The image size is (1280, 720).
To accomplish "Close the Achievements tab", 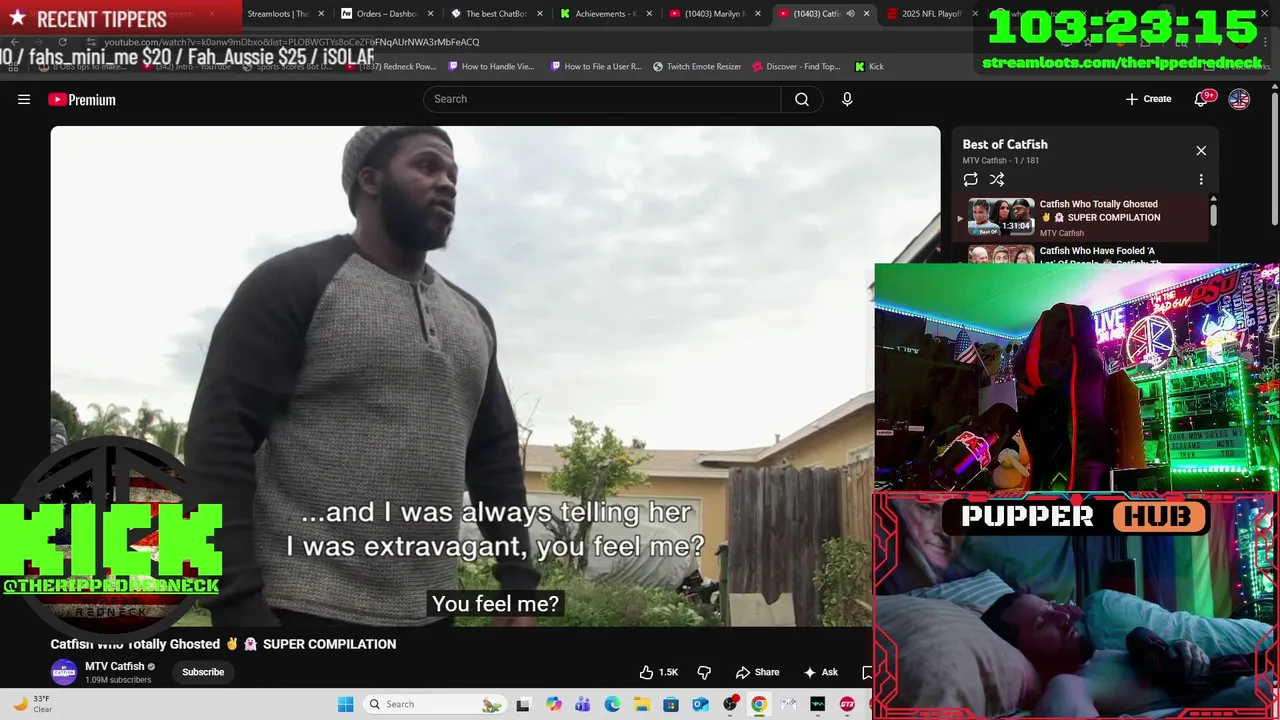I will pos(649,14).
